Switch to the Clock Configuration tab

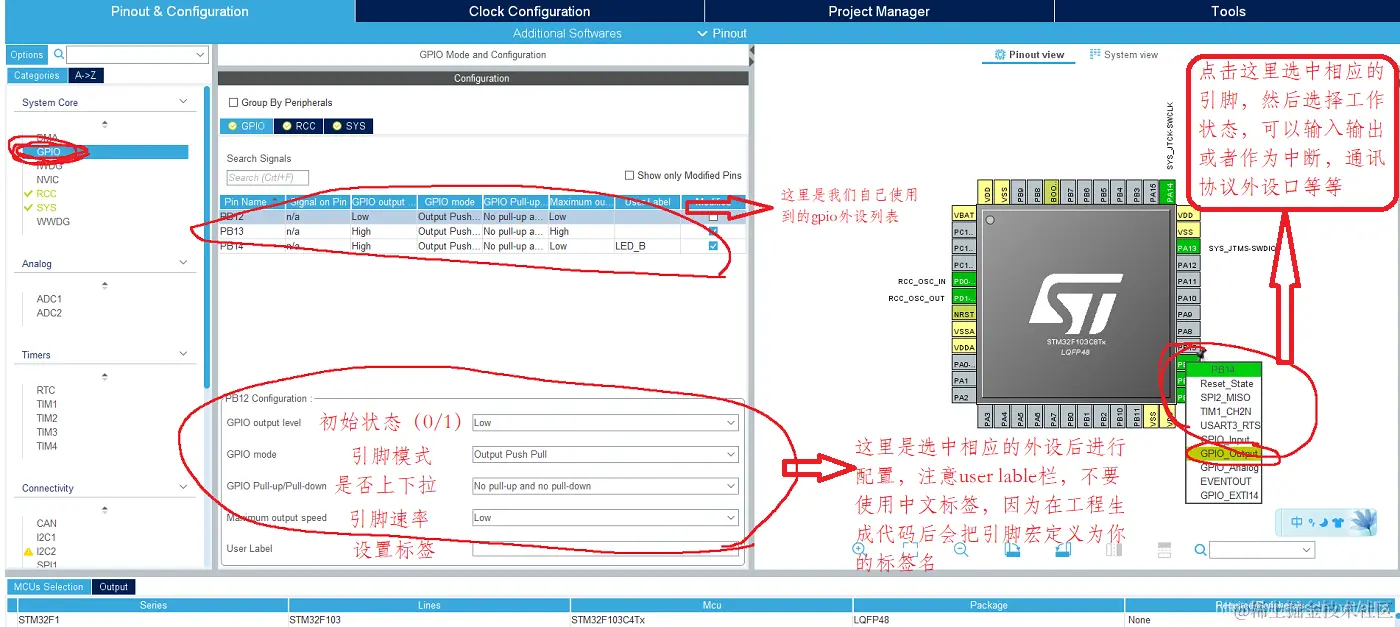(529, 11)
